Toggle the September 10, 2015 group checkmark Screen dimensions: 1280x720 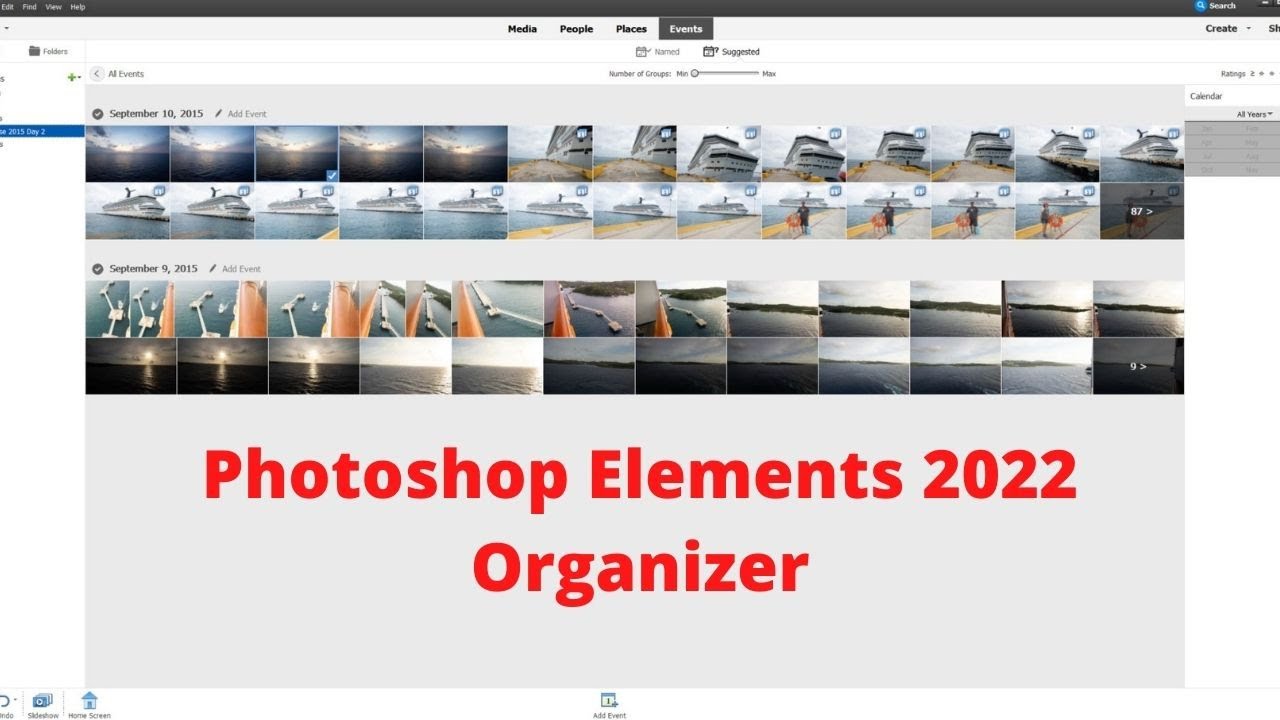[x=98, y=114]
